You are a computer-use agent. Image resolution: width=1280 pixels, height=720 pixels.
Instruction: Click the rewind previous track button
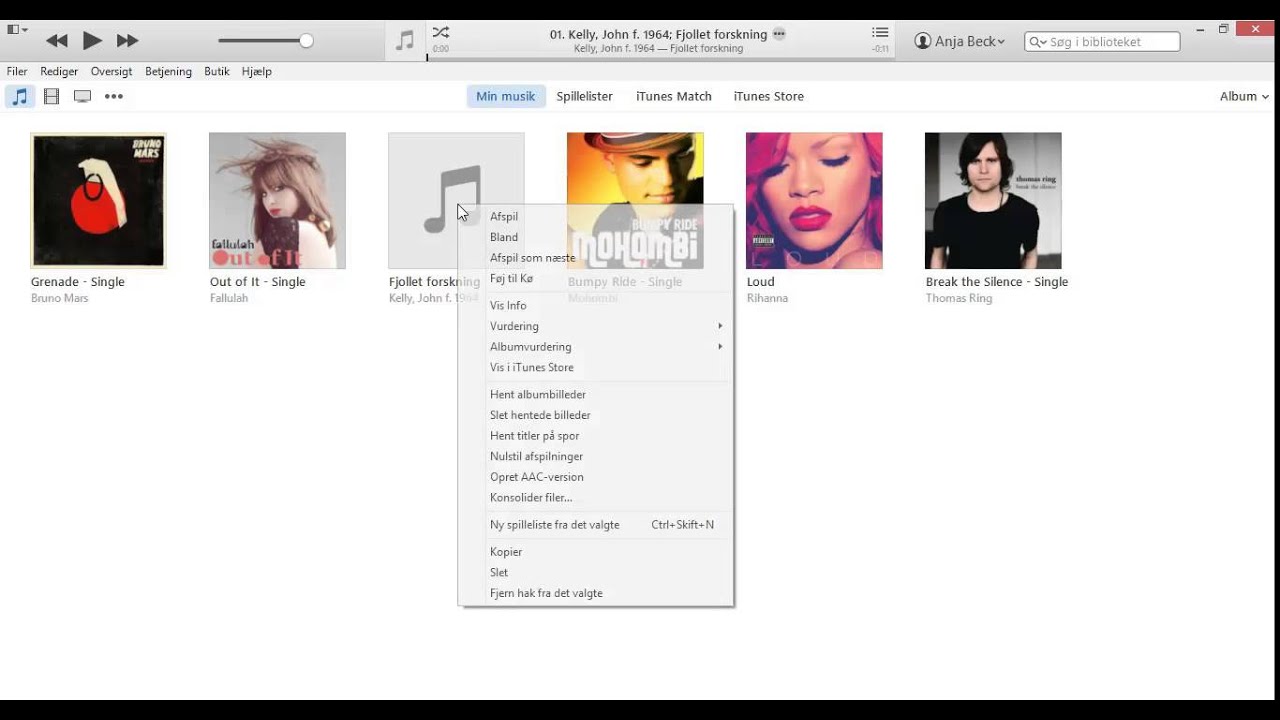click(x=57, y=41)
